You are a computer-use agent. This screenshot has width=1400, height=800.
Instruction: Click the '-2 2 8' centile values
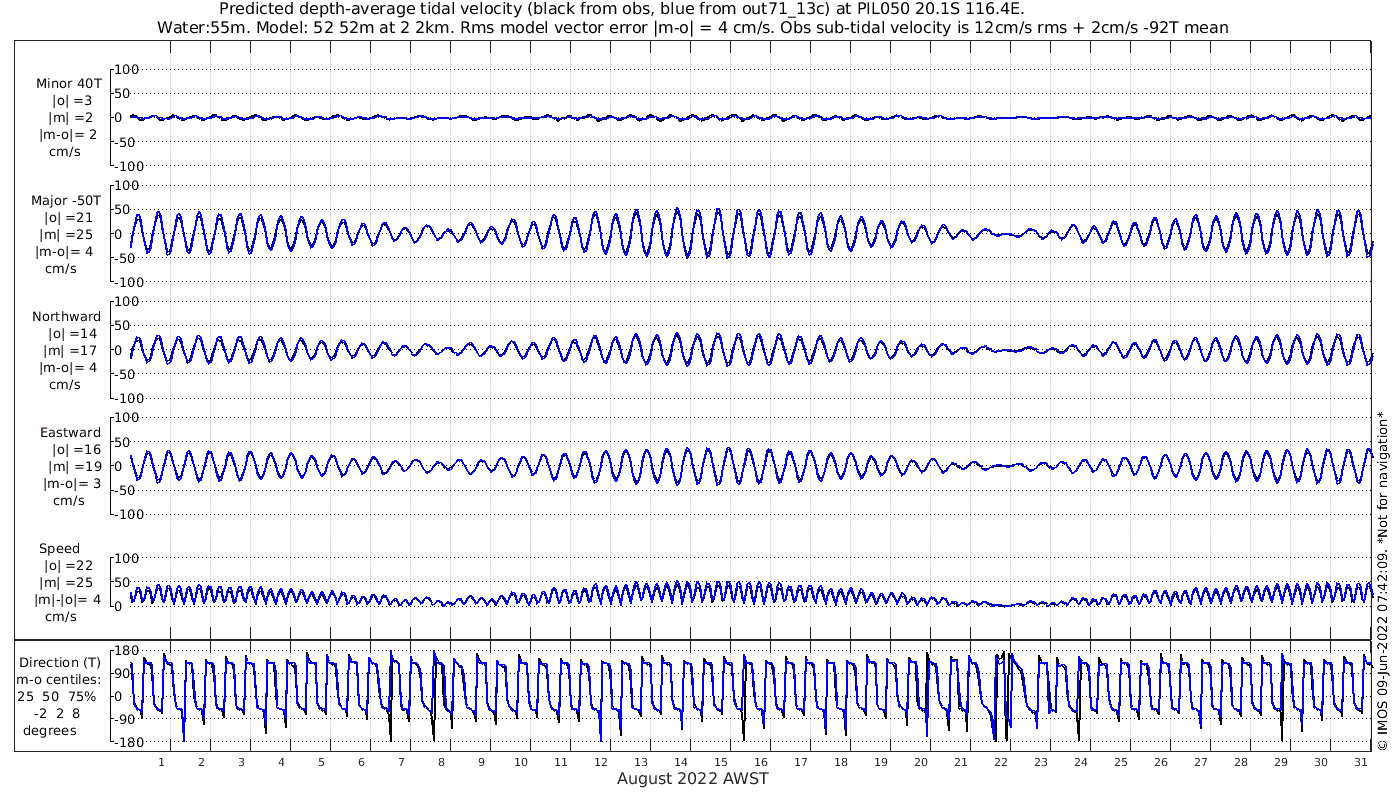click(x=56, y=713)
